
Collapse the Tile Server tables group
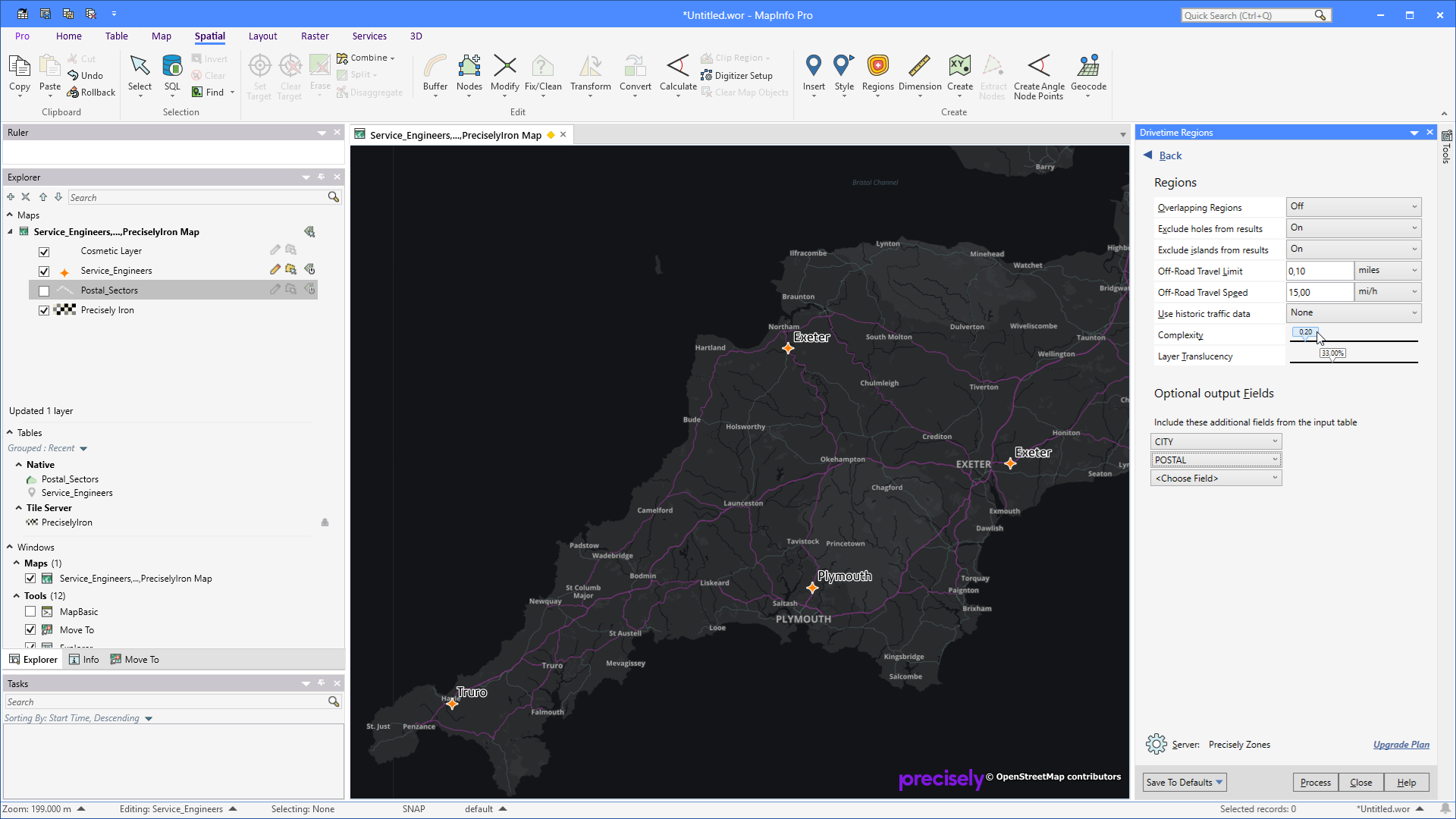coord(19,508)
